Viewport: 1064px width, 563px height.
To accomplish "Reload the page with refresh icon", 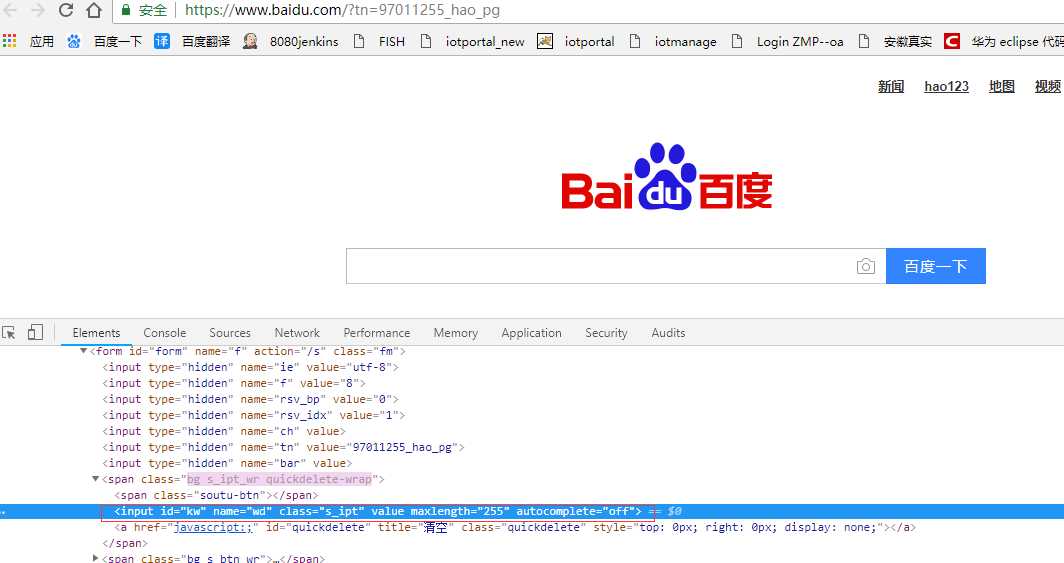I will pos(66,10).
